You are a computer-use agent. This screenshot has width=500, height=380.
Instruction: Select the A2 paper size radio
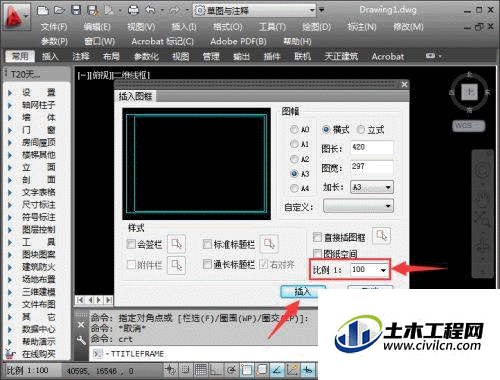294,159
